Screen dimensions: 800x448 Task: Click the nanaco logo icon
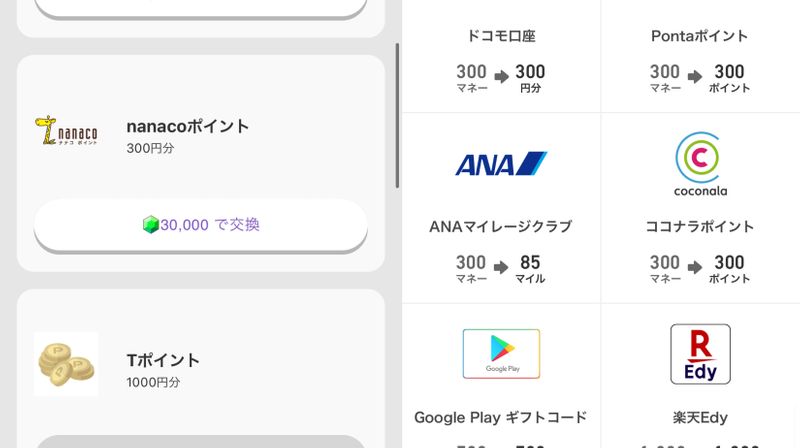pyautogui.click(x=66, y=131)
